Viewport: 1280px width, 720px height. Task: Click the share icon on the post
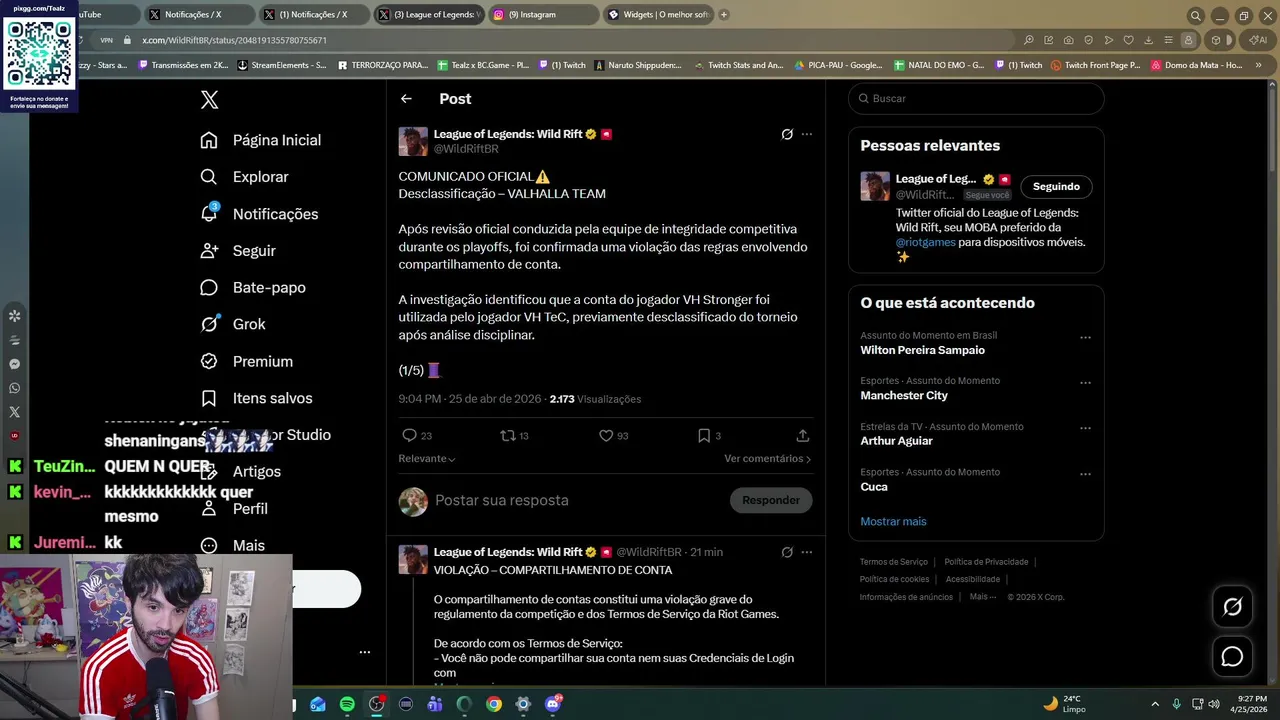tap(802, 436)
